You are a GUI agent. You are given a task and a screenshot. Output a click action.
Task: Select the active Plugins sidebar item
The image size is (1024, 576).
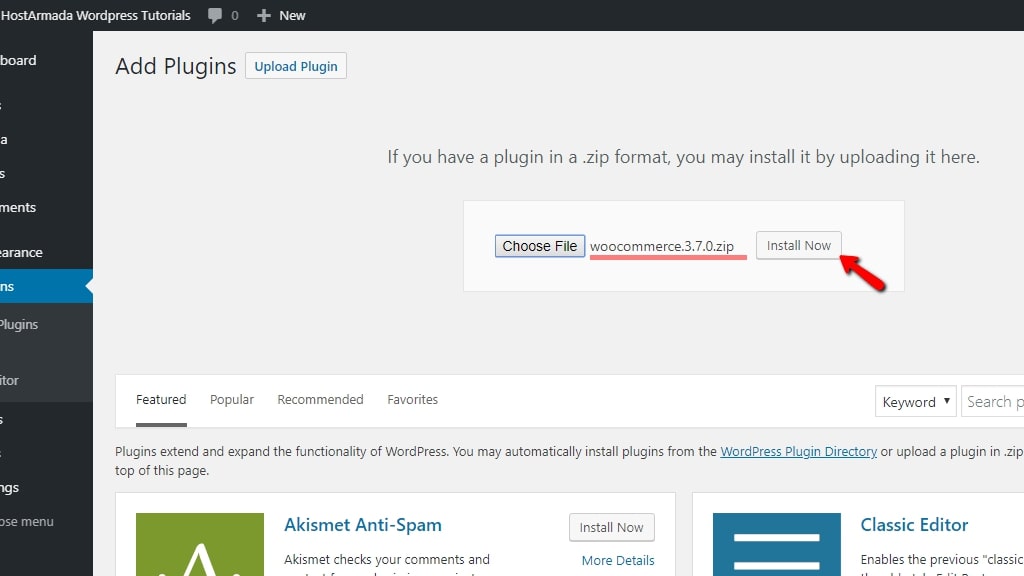tap(46, 286)
